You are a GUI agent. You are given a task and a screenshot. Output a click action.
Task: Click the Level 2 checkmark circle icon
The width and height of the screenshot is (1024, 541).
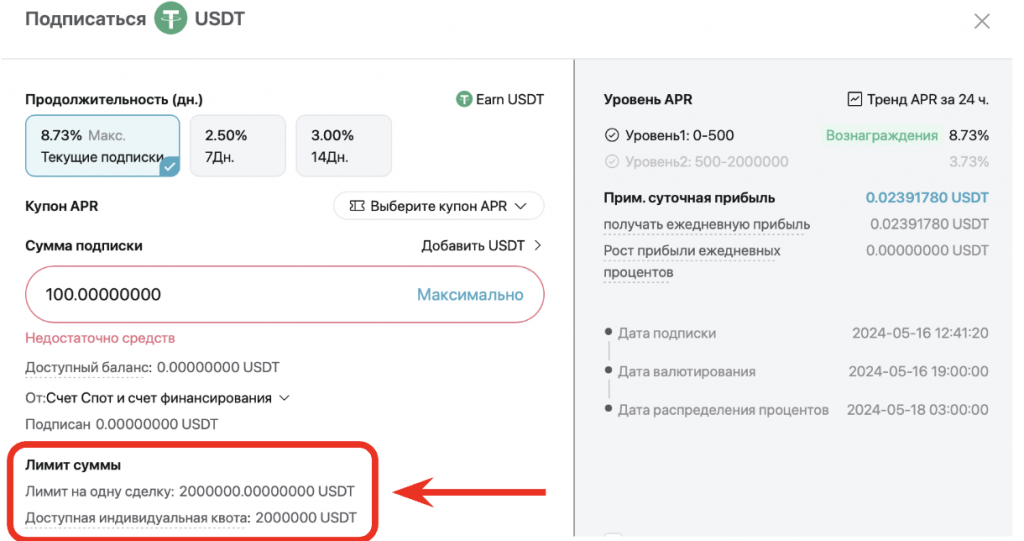point(612,161)
